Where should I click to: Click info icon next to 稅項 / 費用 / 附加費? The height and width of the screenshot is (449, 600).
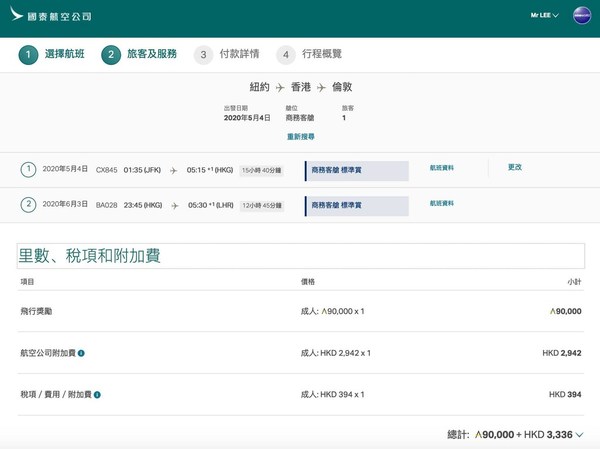tap(97, 395)
